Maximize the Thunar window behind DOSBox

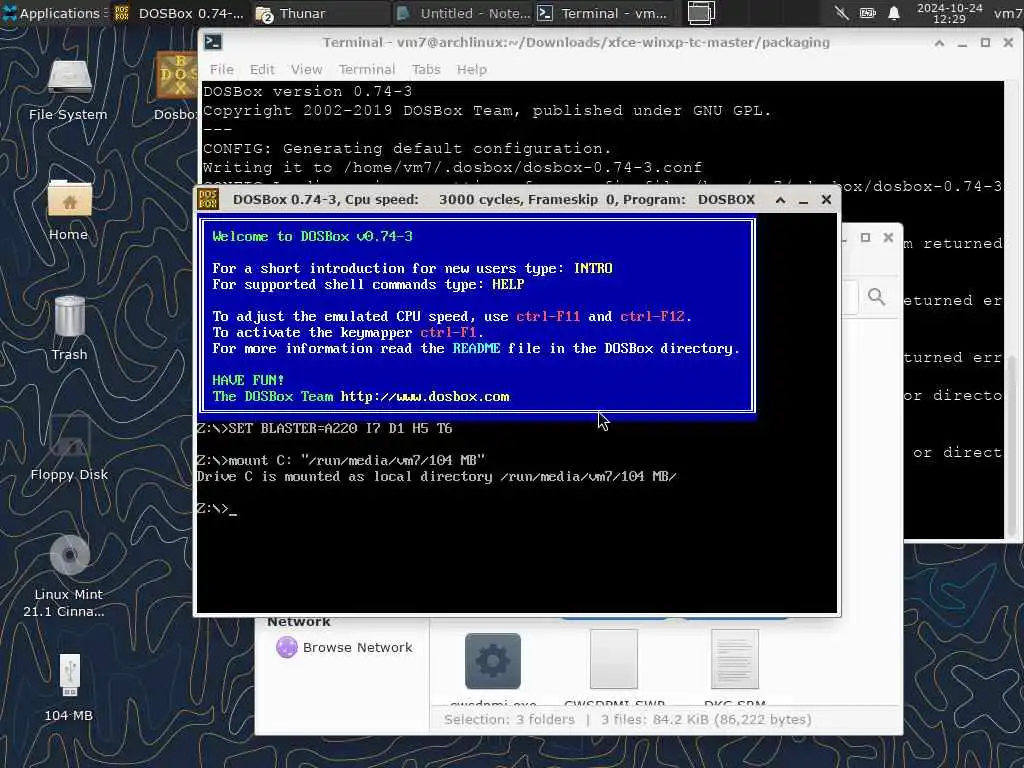[x=865, y=238]
